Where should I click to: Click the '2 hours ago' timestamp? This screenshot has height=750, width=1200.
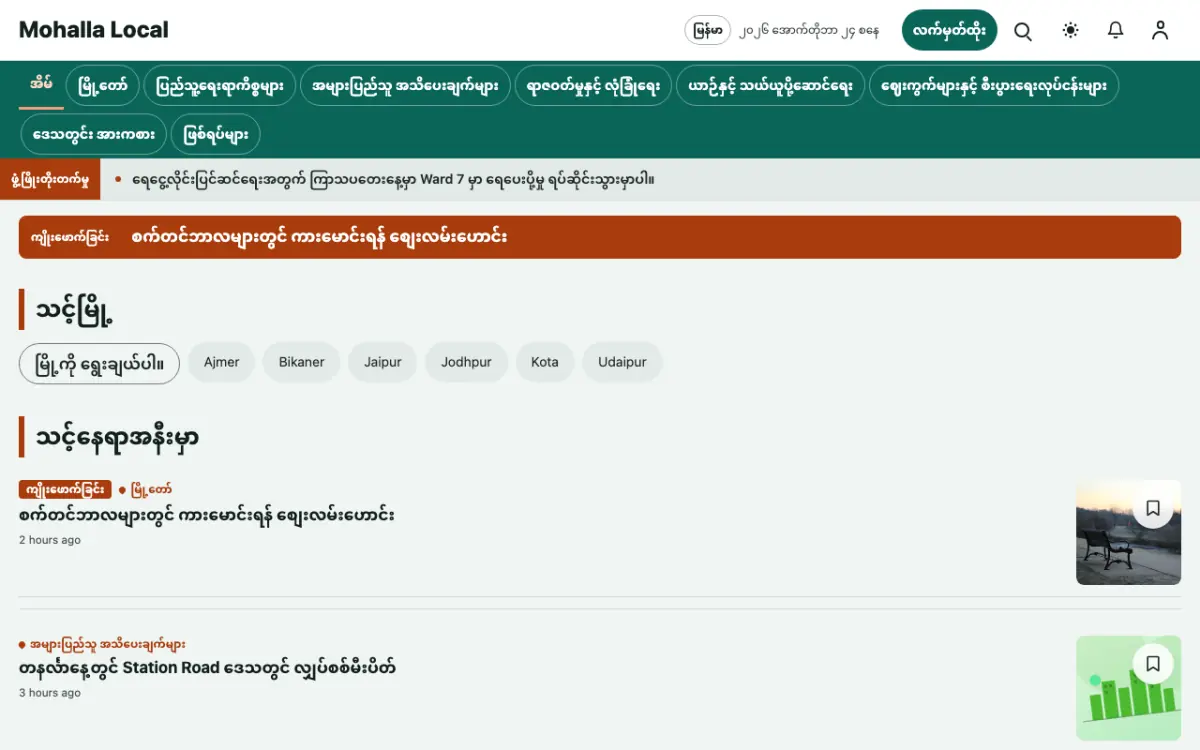pyautogui.click(x=50, y=540)
